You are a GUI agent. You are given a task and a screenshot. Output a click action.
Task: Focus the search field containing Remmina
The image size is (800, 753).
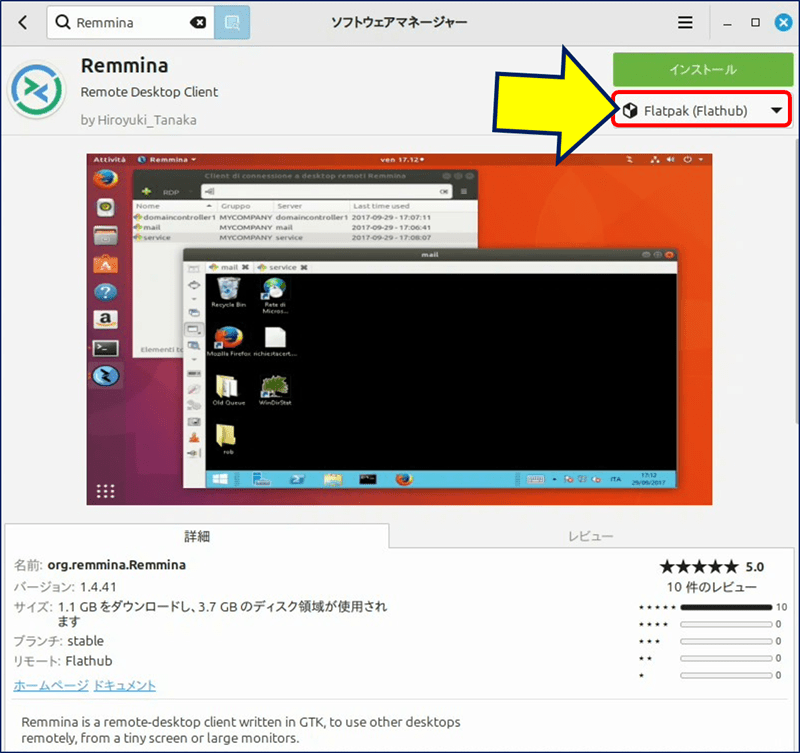(x=131, y=22)
